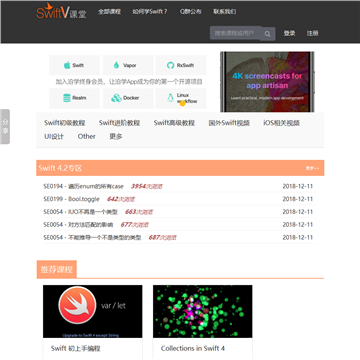Open the 如何学Swift? nav link
The width and height of the screenshot is (360, 360).
tap(150, 12)
